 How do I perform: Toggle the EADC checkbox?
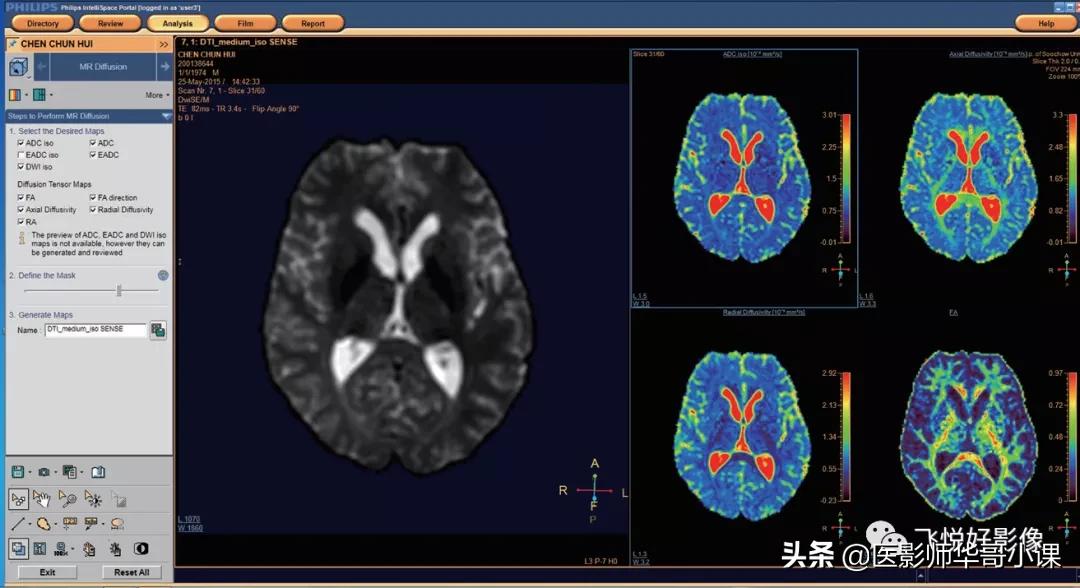(x=93, y=155)
